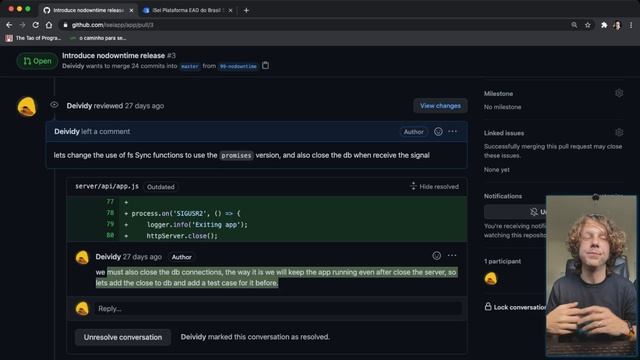The width and height of the screenshot is (640, 360).
Task: Switch to Introduce nodowntime release tab
Action: point(88,10)
